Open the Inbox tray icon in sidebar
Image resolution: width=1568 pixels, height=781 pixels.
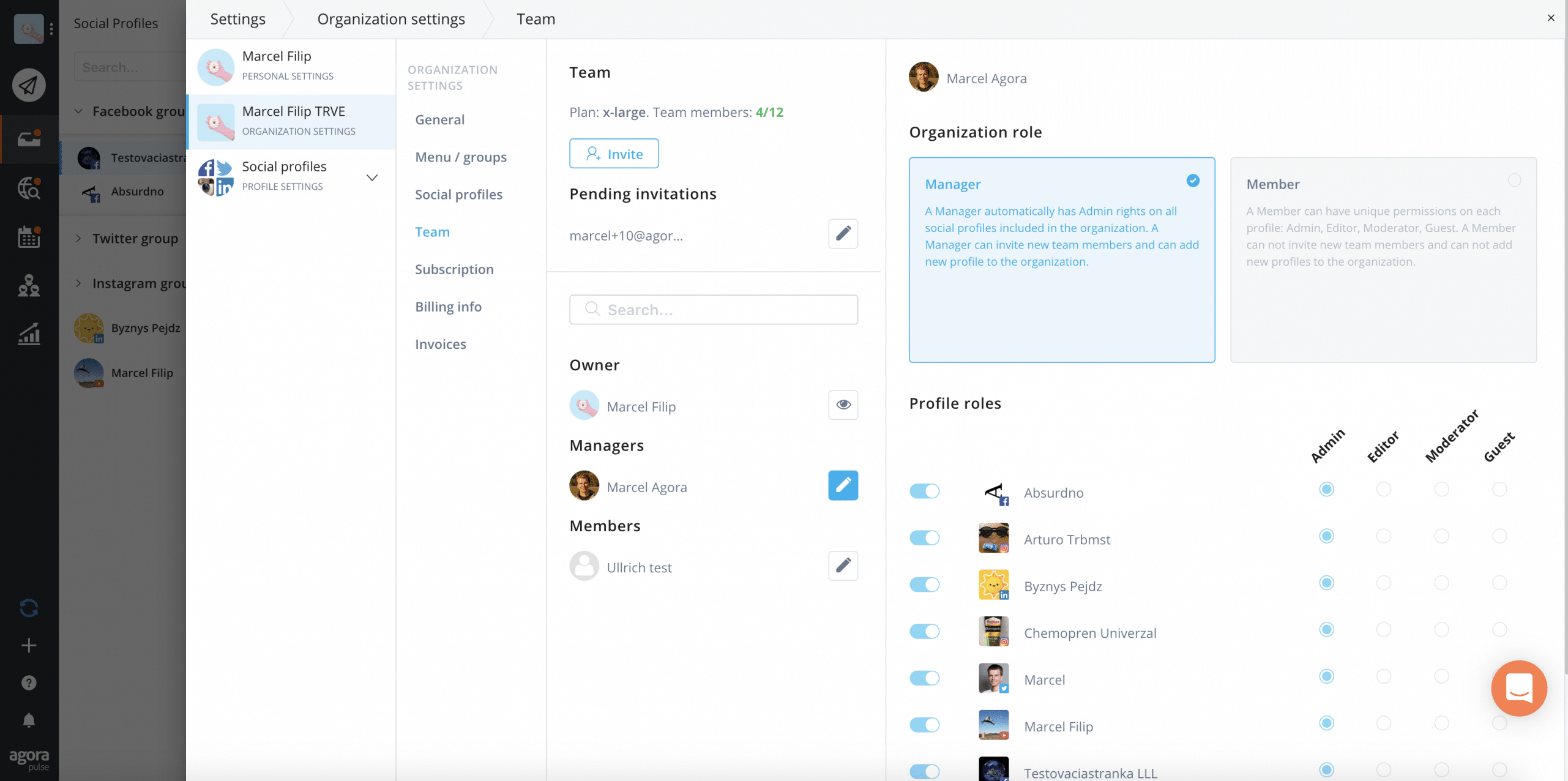click(x=29, y=138)
